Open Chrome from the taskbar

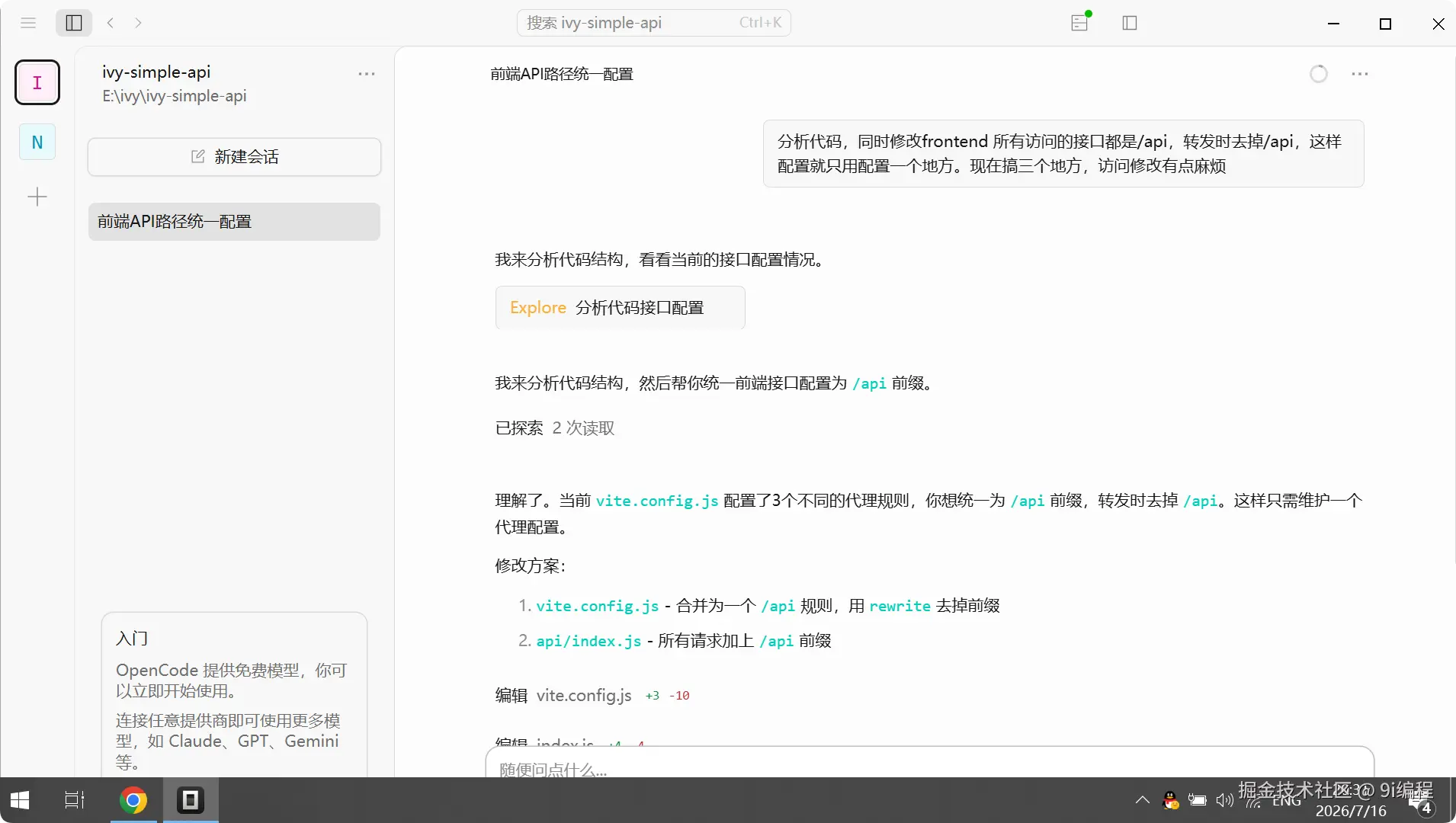coord(133,800)
